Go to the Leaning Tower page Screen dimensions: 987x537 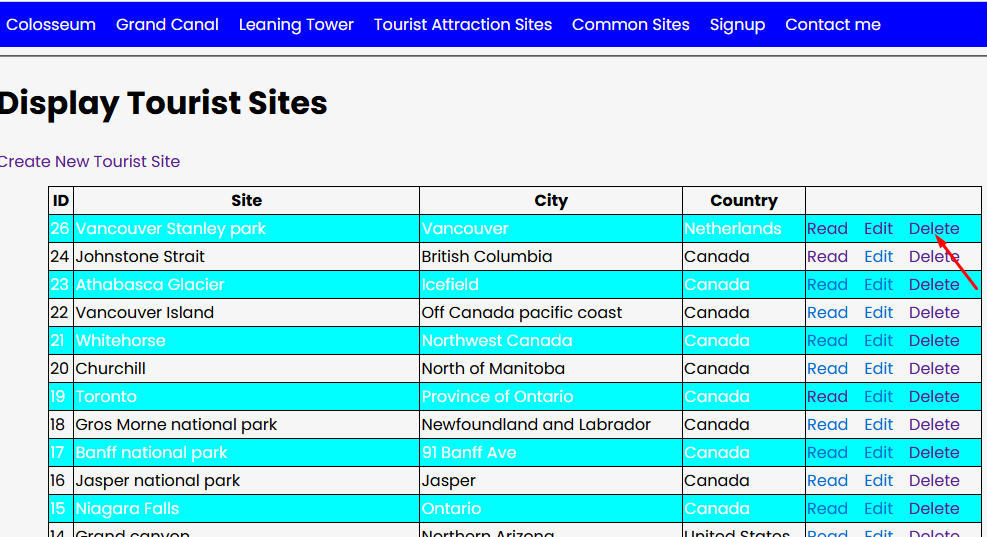coord(296,24)
